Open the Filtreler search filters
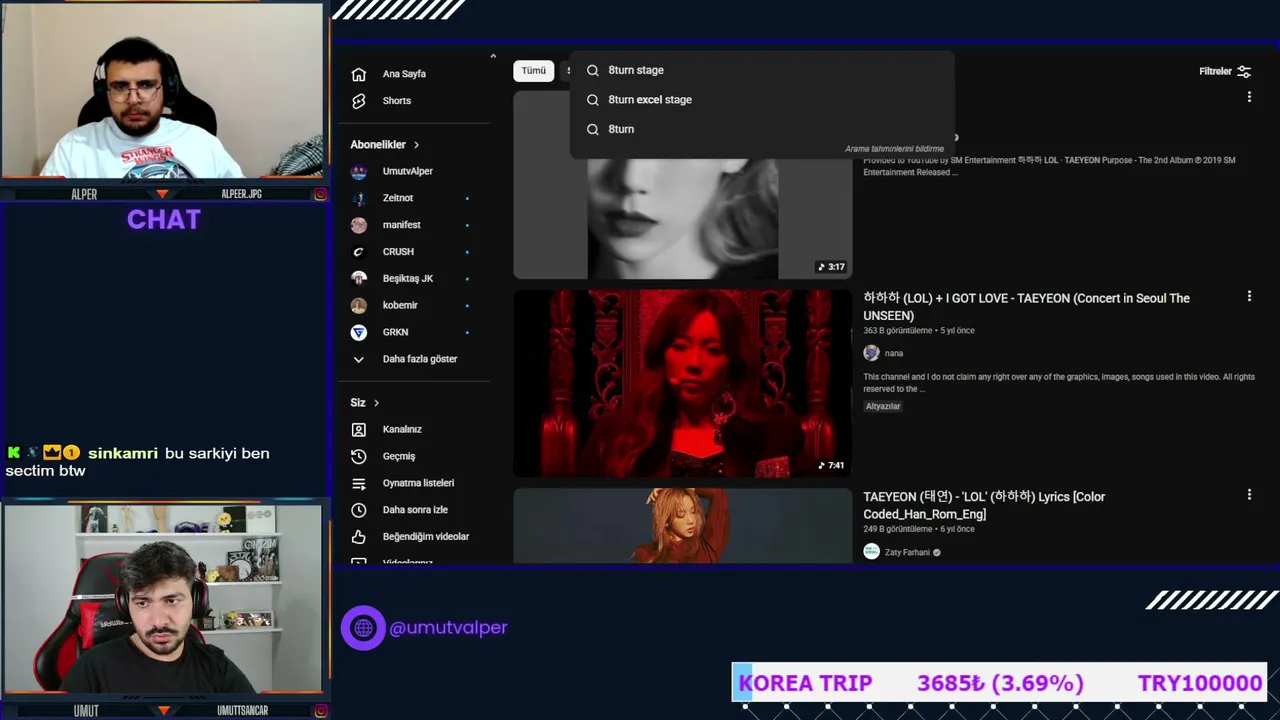The height and width of the screenshot is (720, 1280). [x=1225, y=71]
